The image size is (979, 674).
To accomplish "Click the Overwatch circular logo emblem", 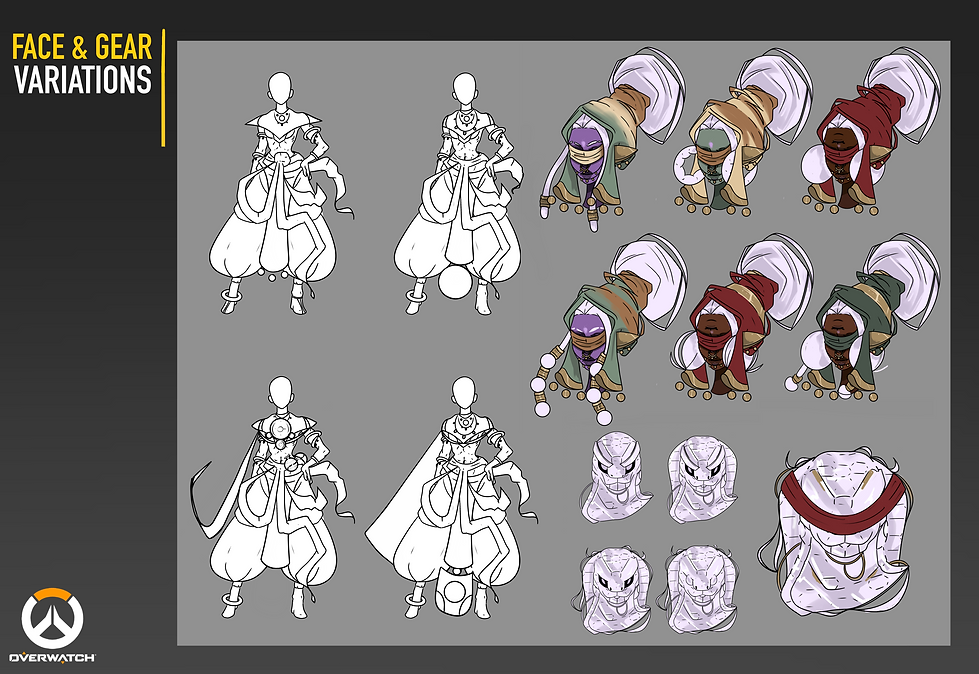I will [x=52, y=618].
